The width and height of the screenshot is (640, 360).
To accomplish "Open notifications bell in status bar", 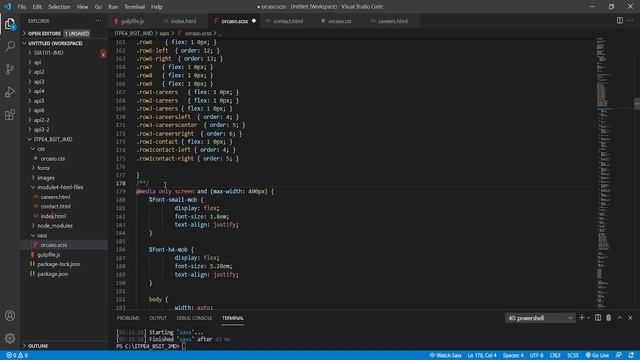I will pyautogui.click(x=631, y=356).
